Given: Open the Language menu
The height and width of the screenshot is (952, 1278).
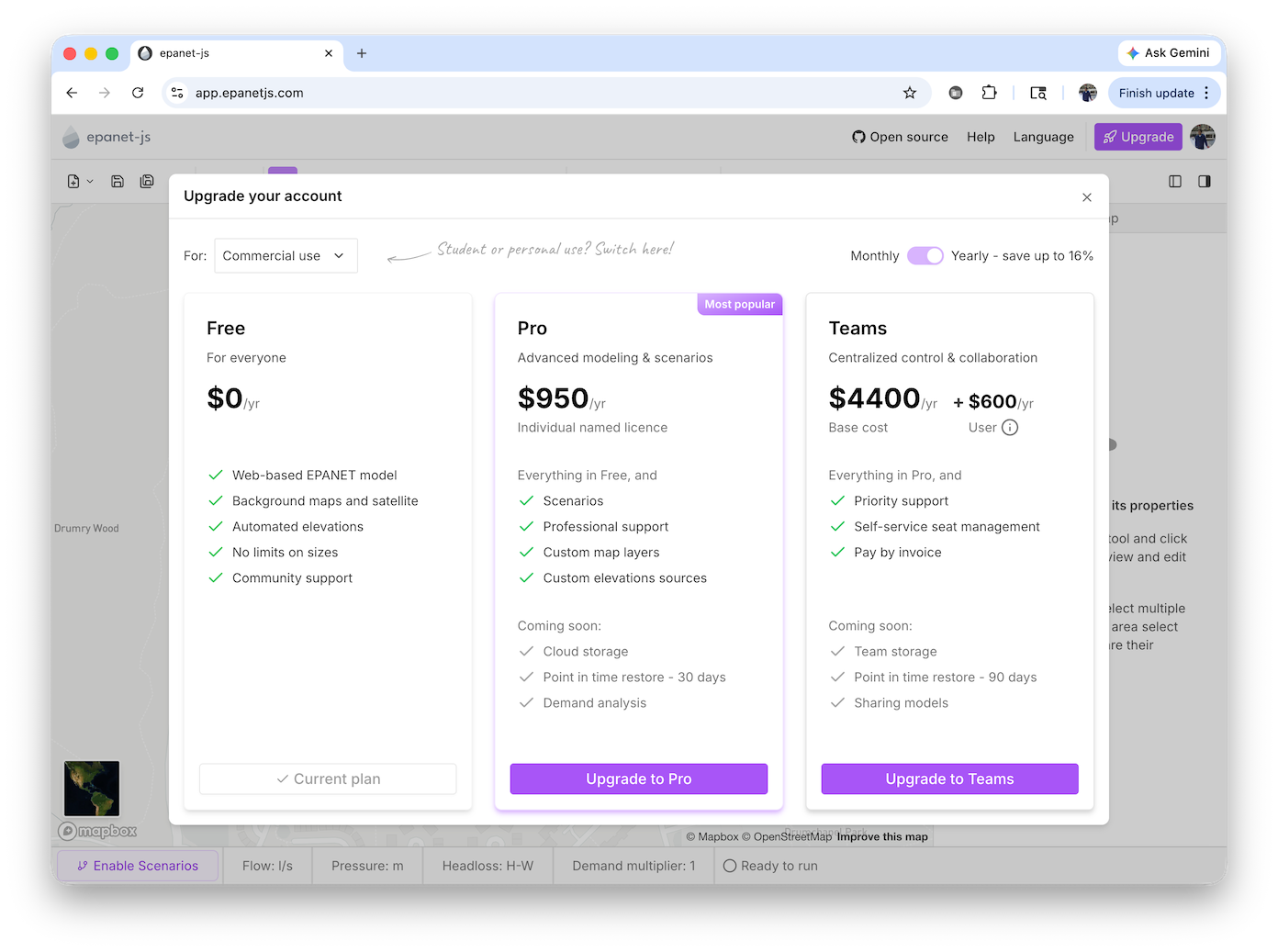Looking at the screenshot, I should pyautogui.click(x=1043, y=137).
